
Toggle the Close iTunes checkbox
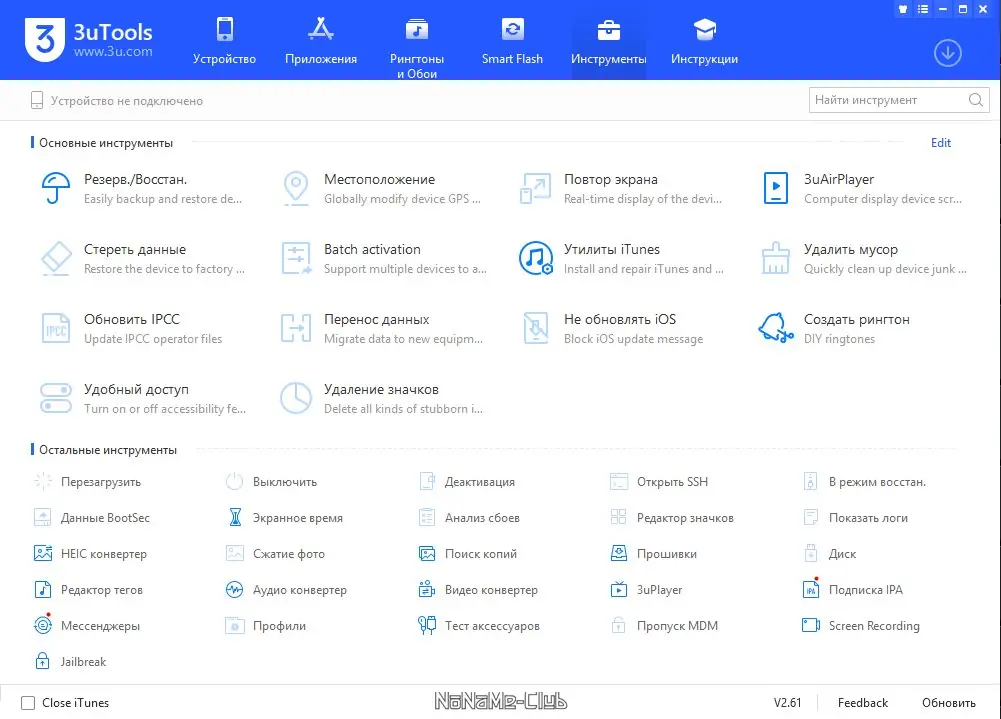[x=28, y=703]
